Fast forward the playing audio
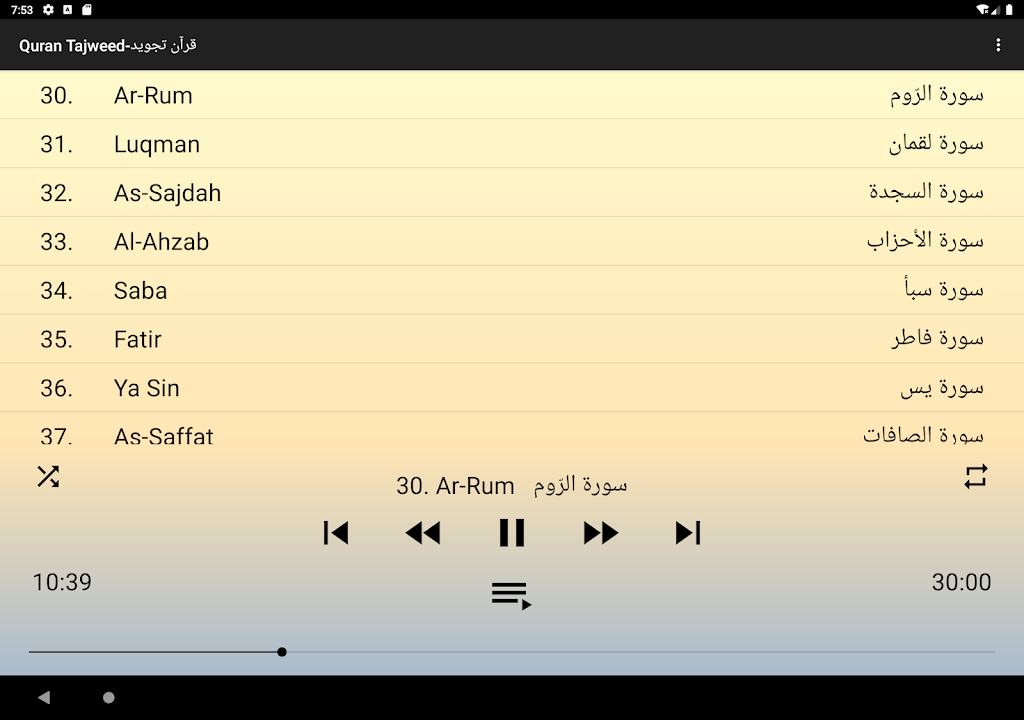The image size is (1024, 720). click(600, 532)
